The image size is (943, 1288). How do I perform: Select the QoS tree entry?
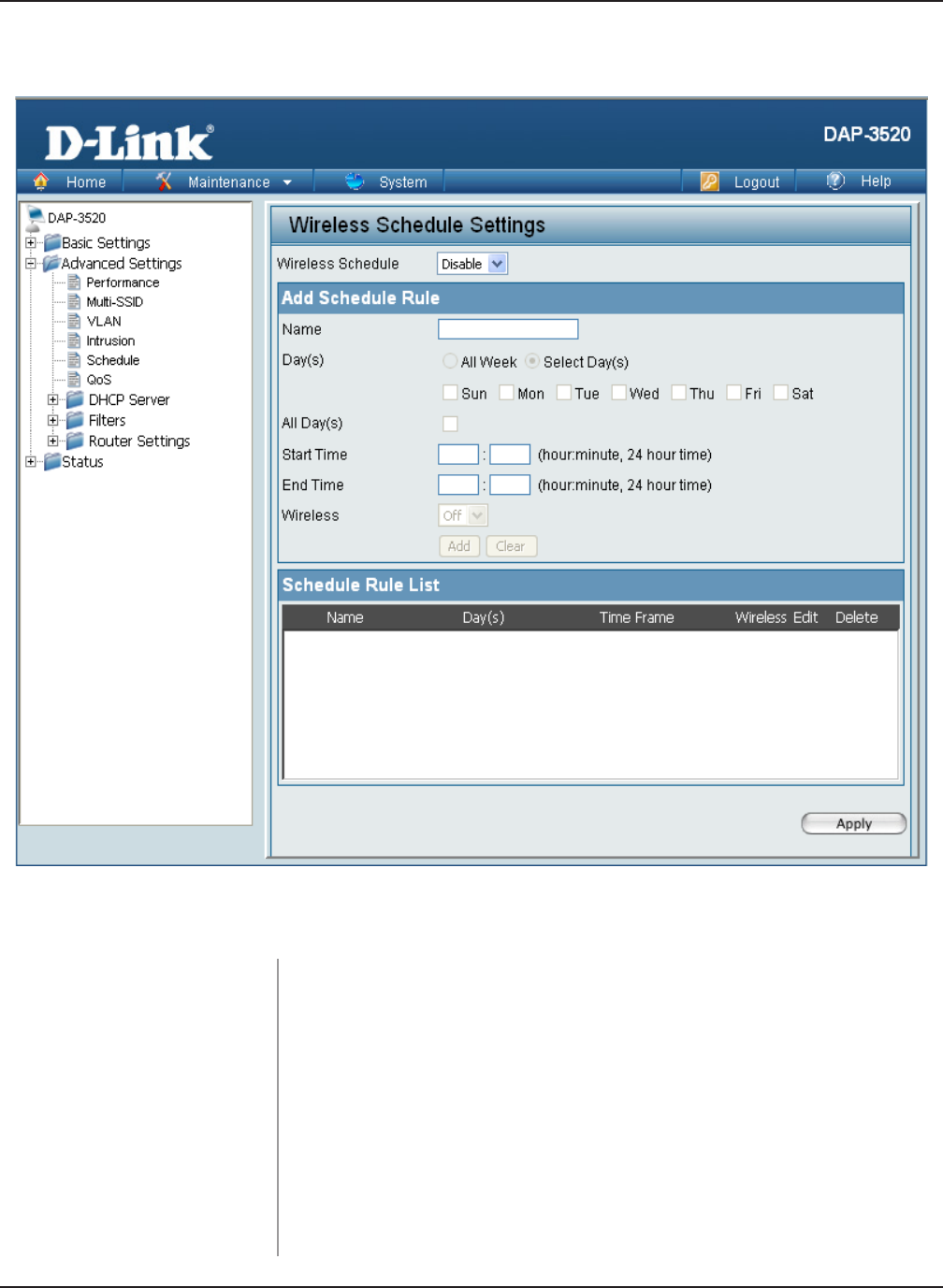[98, 380]
